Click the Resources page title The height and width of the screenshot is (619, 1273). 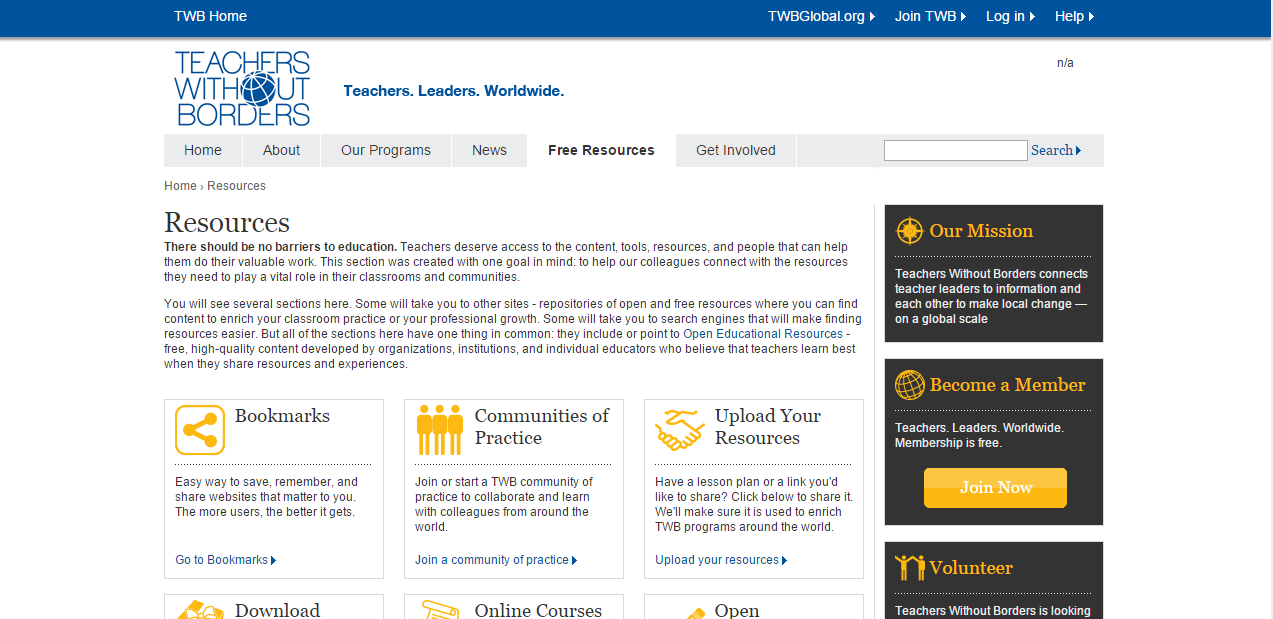tap(227, 222)
